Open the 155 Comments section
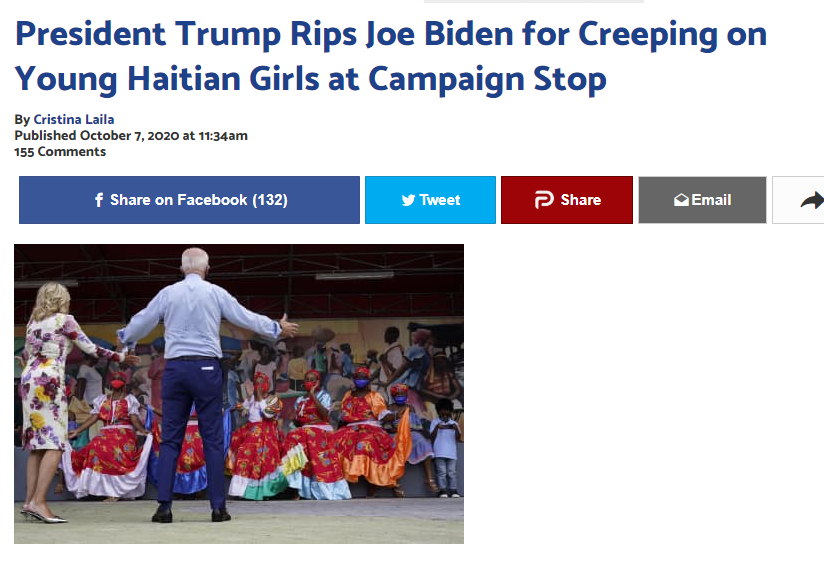Image resolution: width=824 pixels, height=561 pixels. coord(60,152)
